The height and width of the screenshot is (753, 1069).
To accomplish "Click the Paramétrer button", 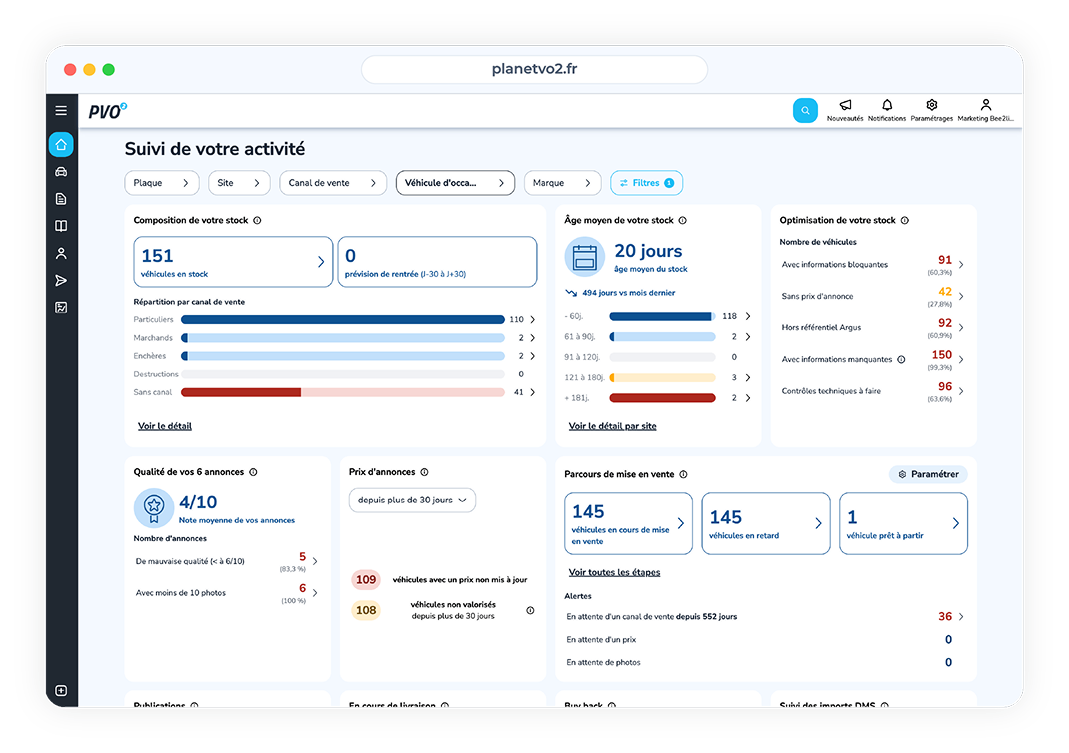I will (928, 474).
